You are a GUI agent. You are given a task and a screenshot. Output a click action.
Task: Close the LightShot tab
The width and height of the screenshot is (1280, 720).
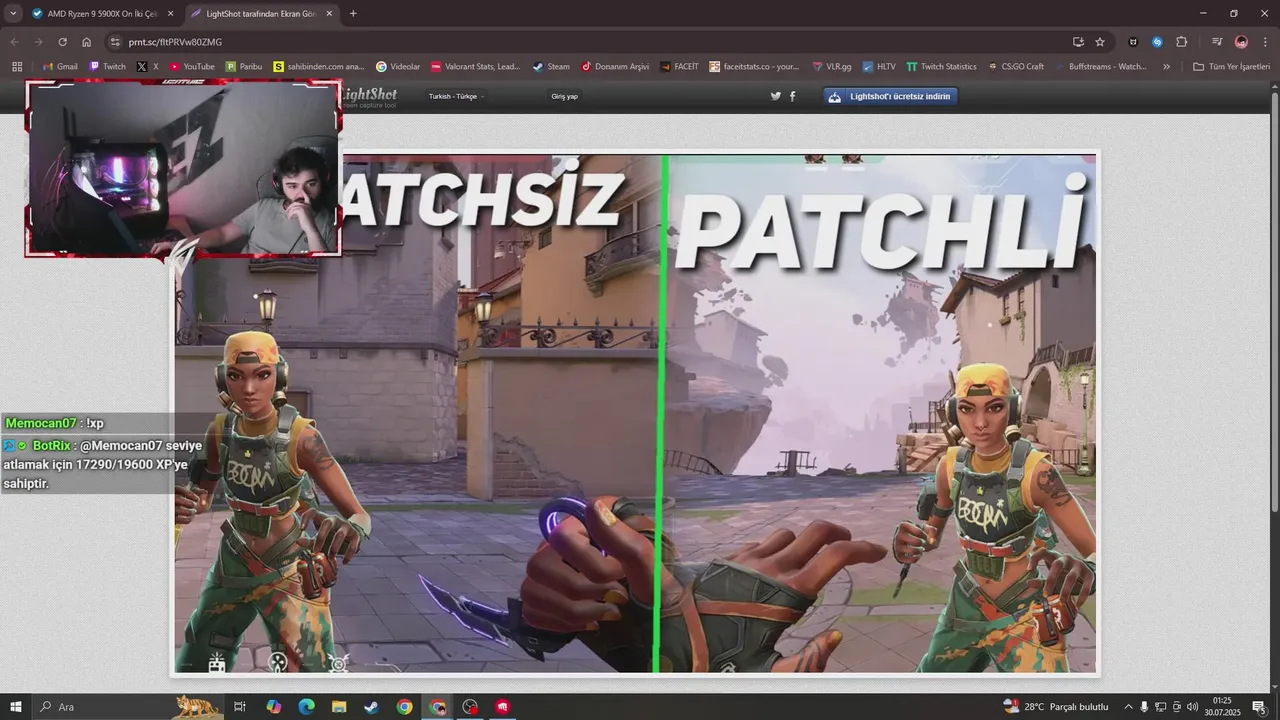click(329, 13)
